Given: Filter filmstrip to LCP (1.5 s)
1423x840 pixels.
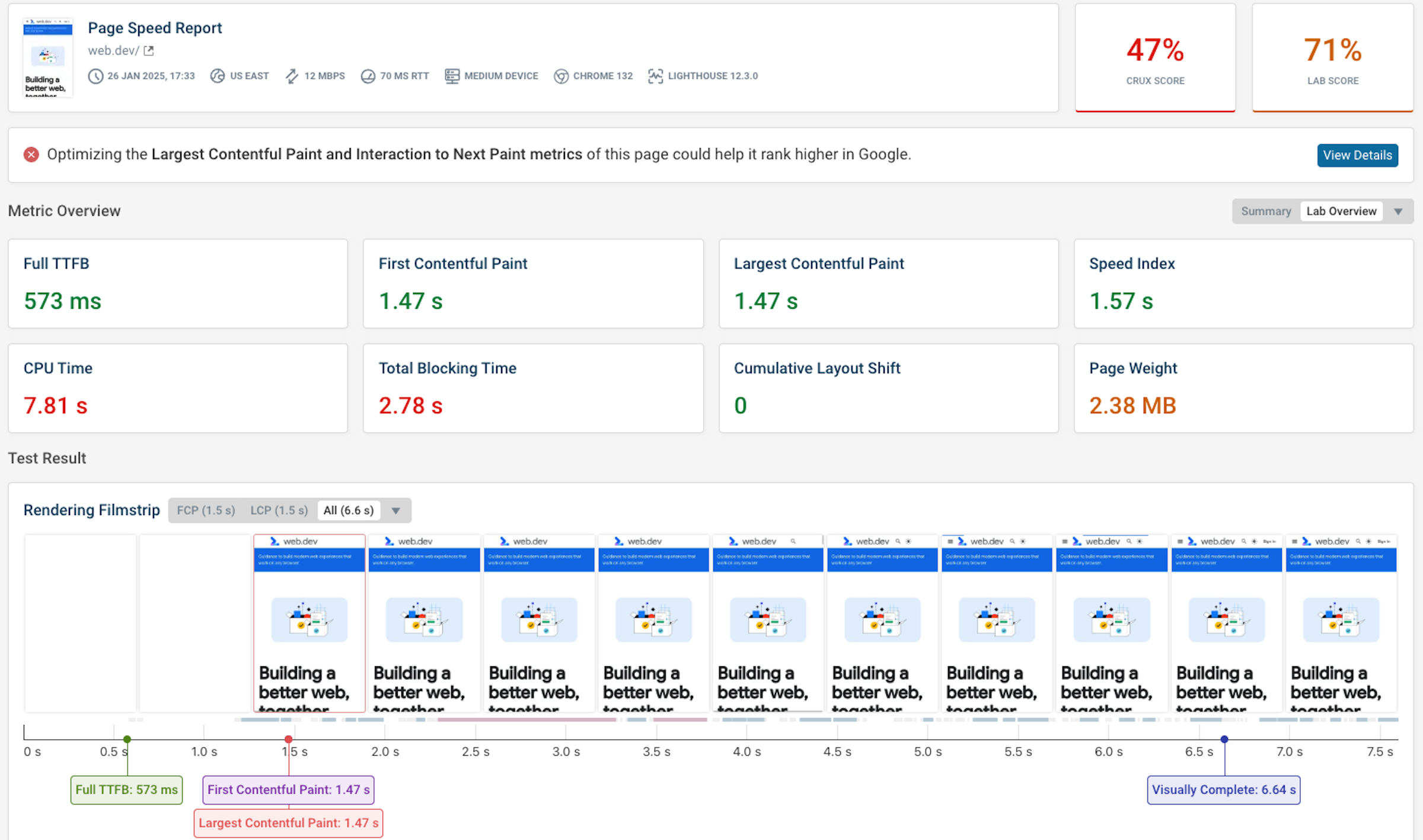Looking at the screenshot, I should click(279, 510).
